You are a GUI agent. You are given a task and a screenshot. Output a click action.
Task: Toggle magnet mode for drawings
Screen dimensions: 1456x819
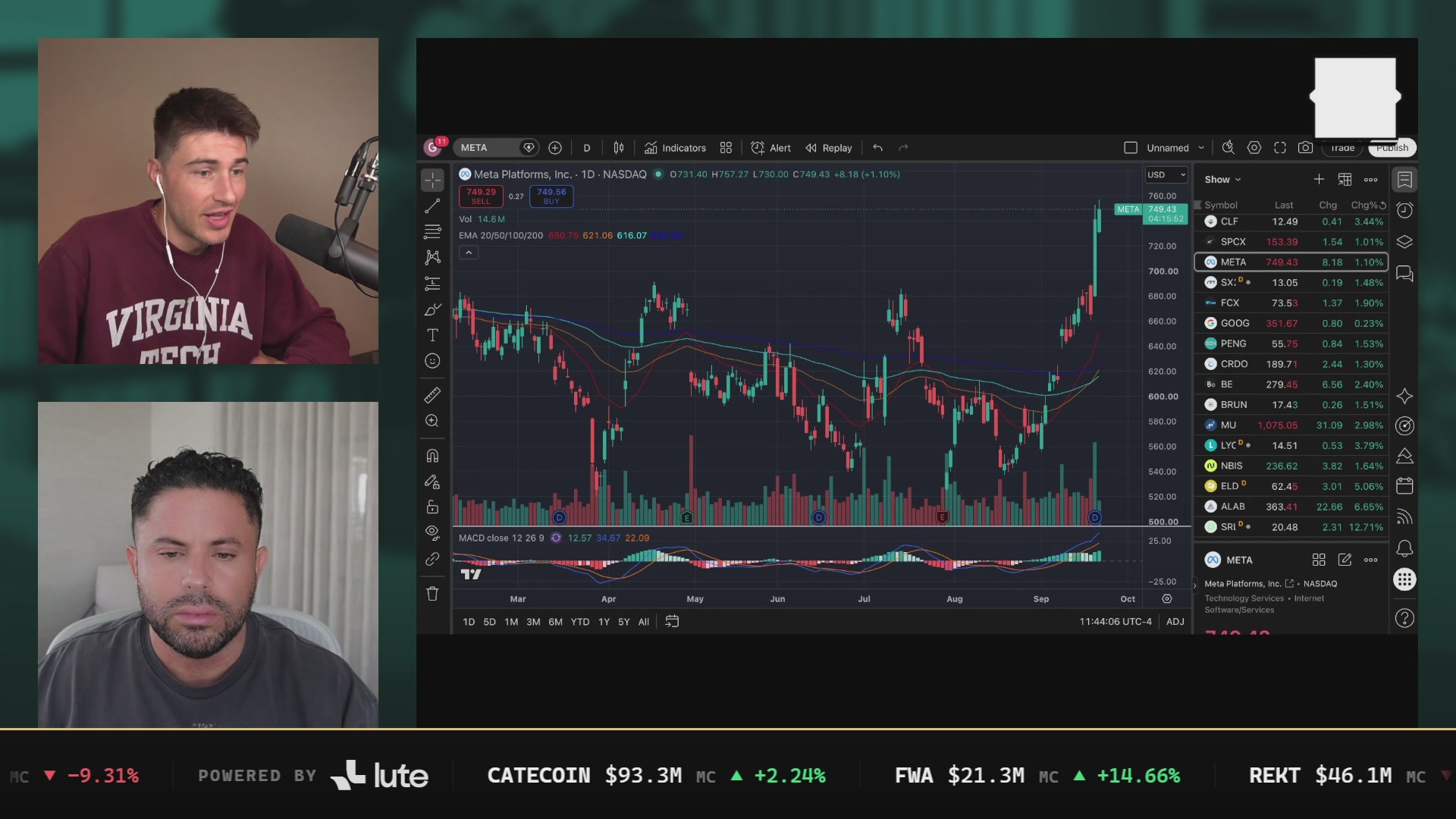coord(432,456)
